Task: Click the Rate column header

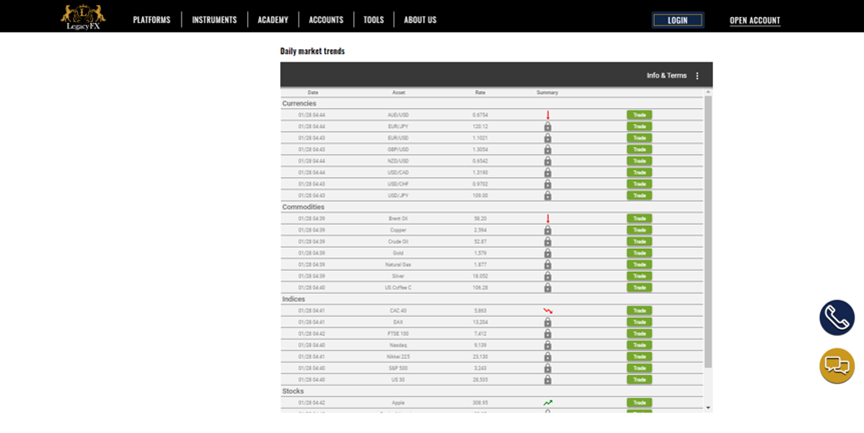Action: point(480,93)
